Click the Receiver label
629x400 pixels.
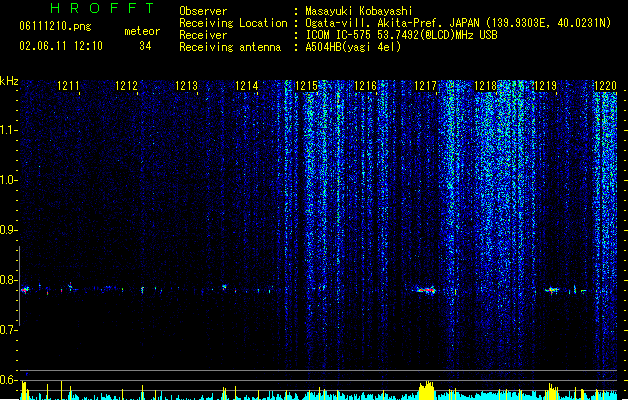tap(203, 35)
